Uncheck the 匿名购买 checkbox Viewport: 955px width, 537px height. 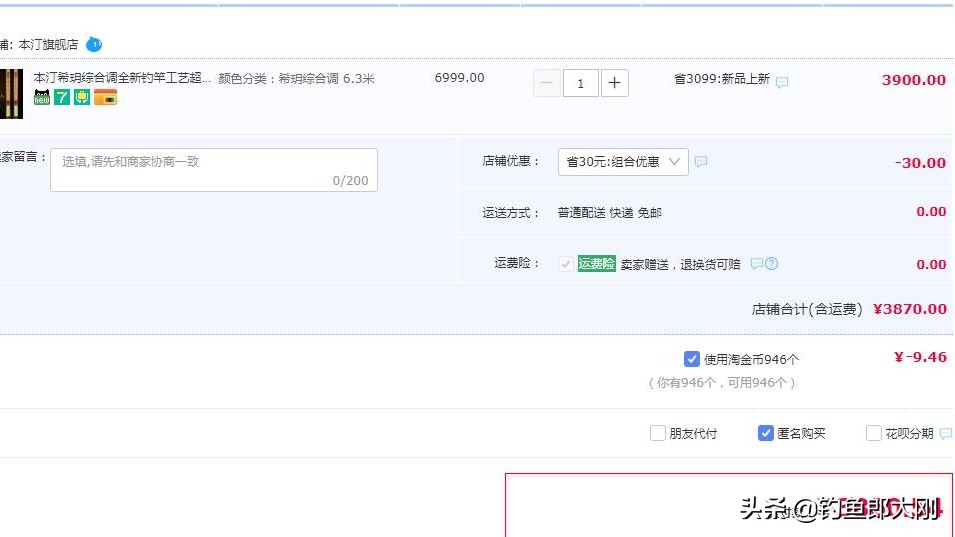click(766, 433)
